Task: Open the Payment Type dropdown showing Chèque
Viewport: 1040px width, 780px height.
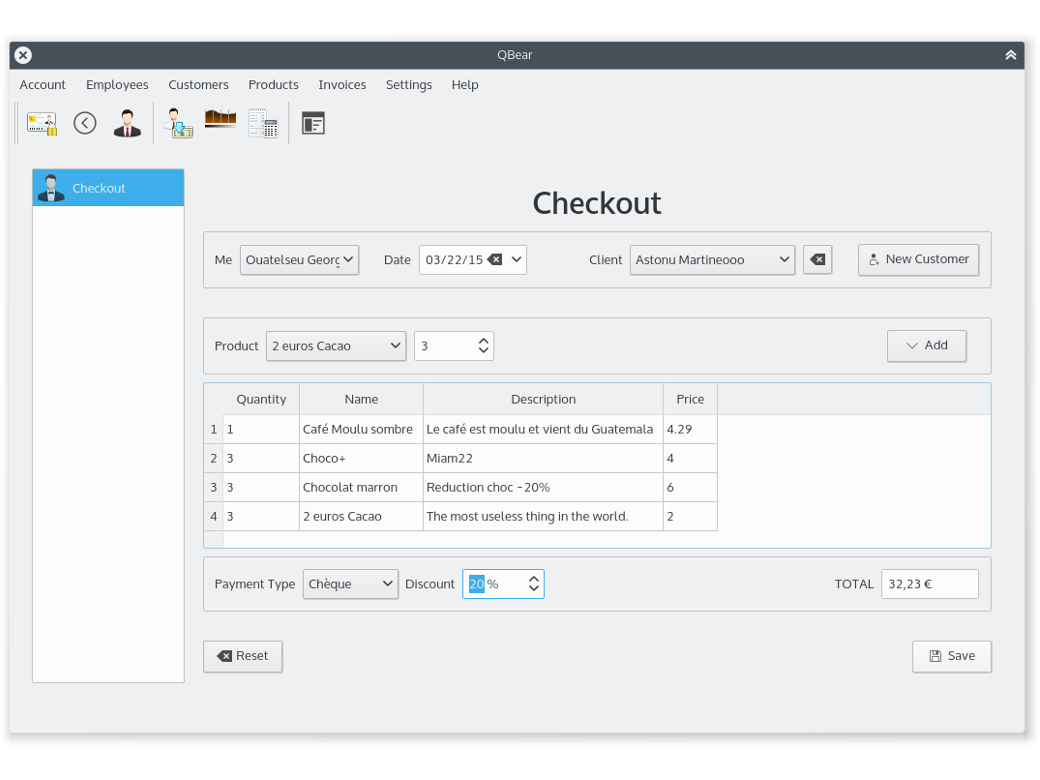Action: pos(350,583)
